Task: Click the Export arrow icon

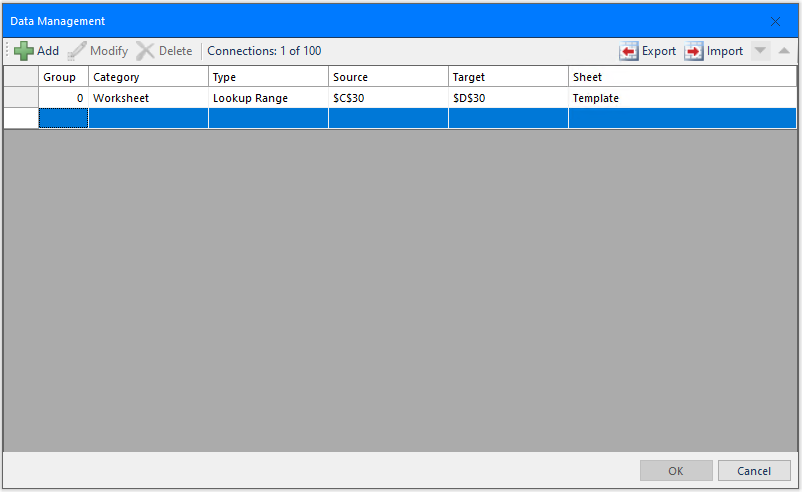Action: (628, 51)
